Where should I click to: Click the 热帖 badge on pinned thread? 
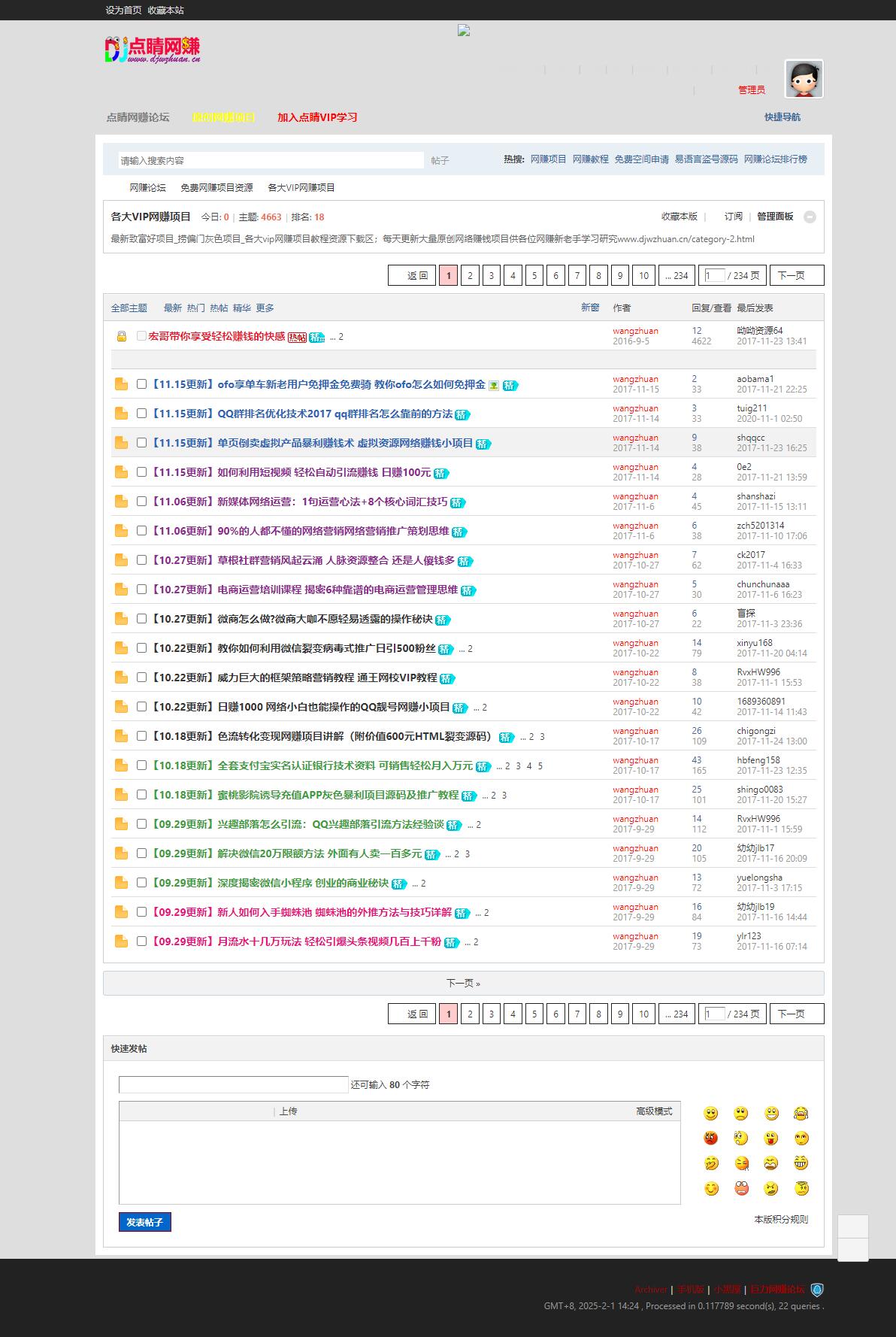tap(297, 338)
